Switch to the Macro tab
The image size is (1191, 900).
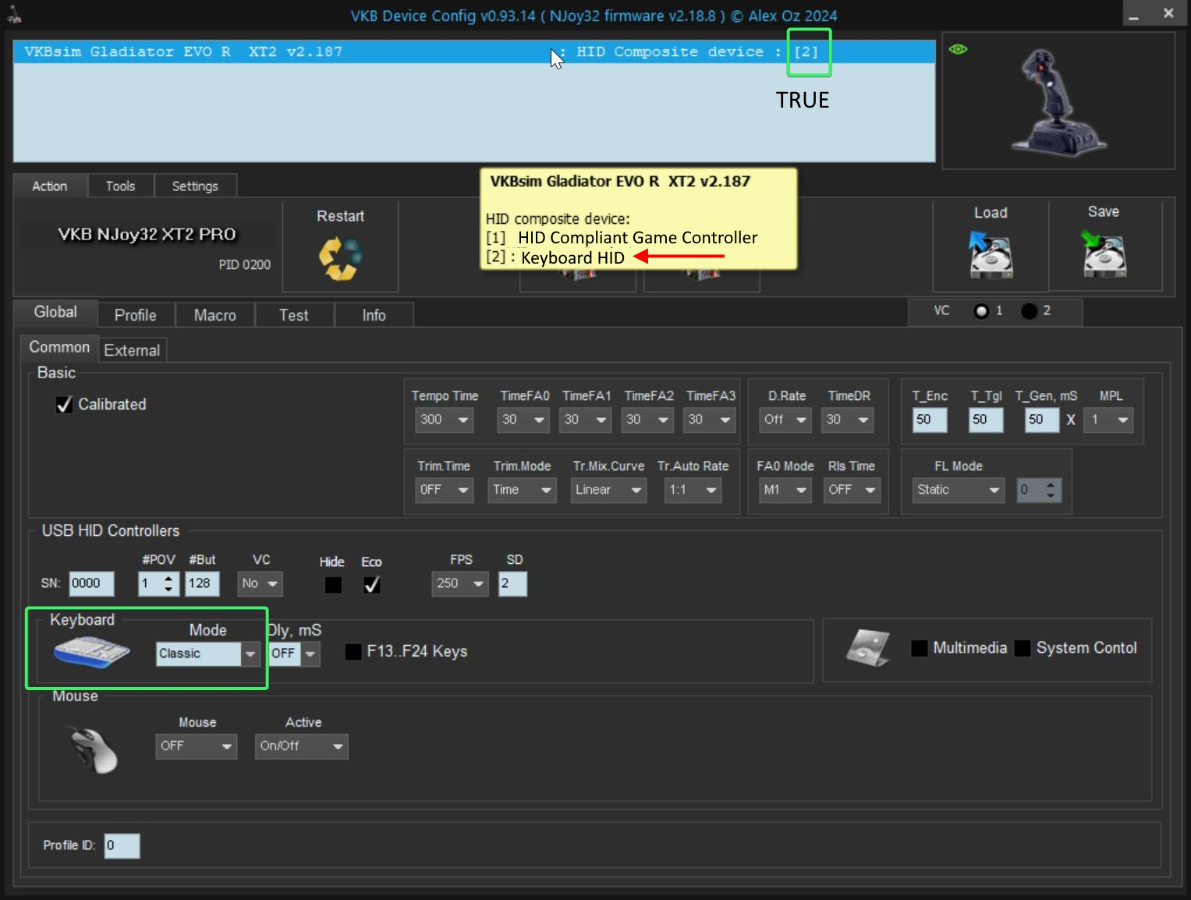pyautogui.click(x=215, y=315)
